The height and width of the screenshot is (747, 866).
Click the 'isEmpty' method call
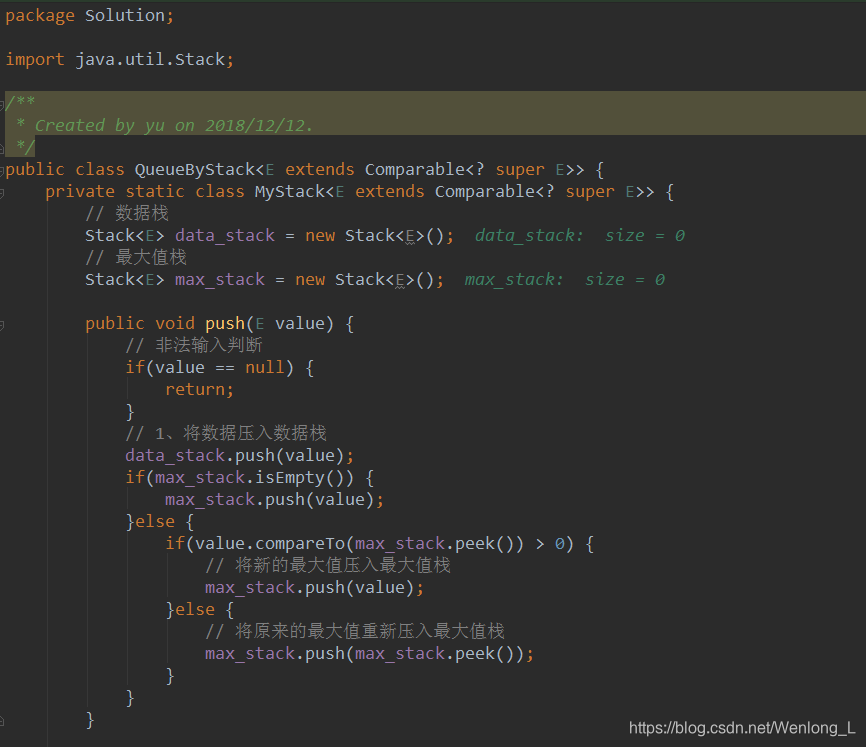pyautogui.click(x=289, y=478)
